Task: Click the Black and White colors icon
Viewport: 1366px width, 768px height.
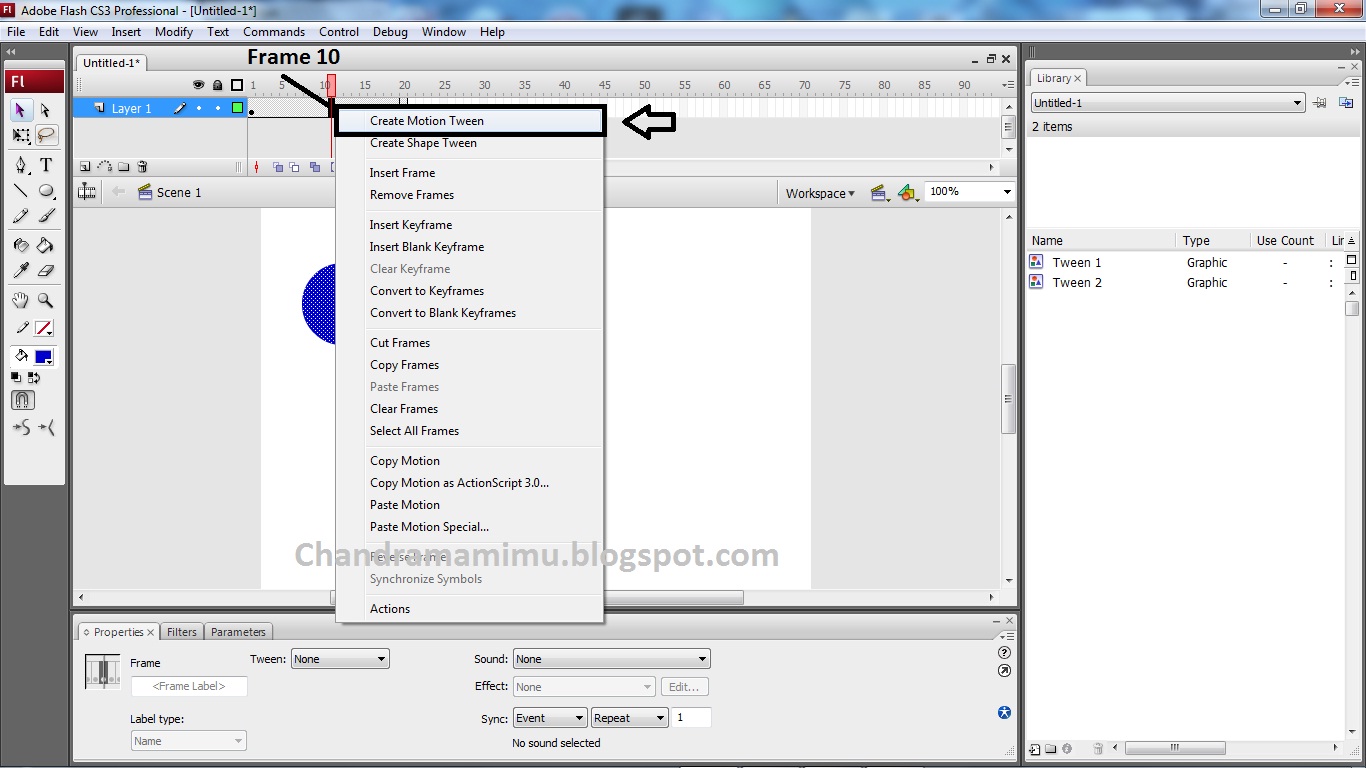Action: click(x=16, y=377)
